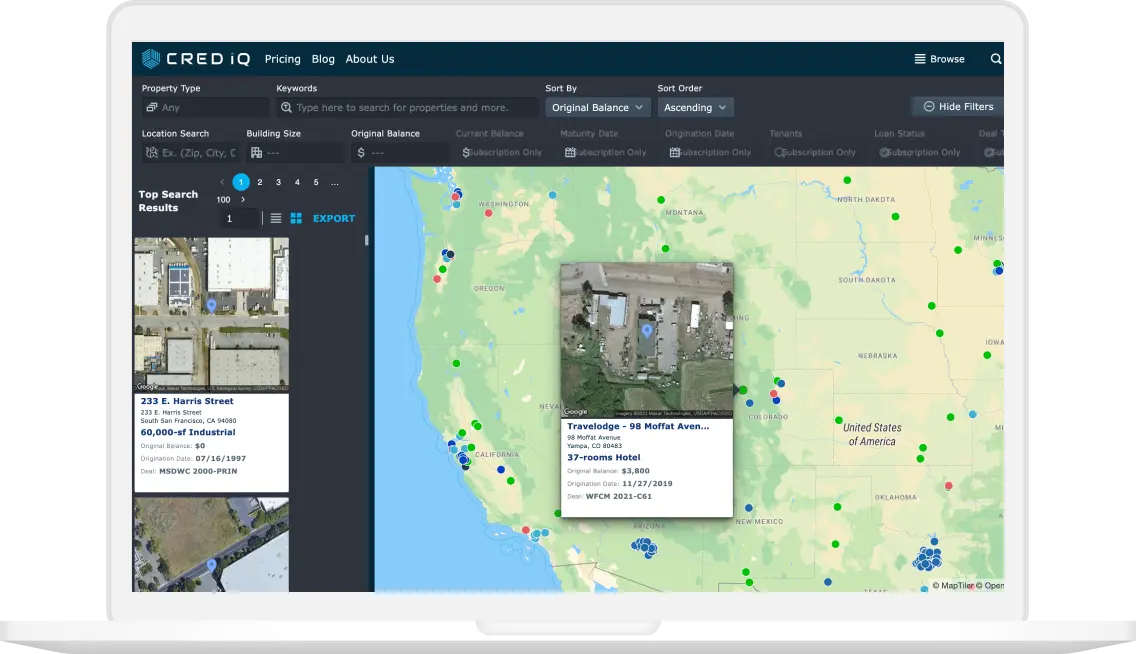Image resolution: width=1136 pixels, height=654 pixels.
Task: Click the MapTiler attribution link
Action: point(953,585)
